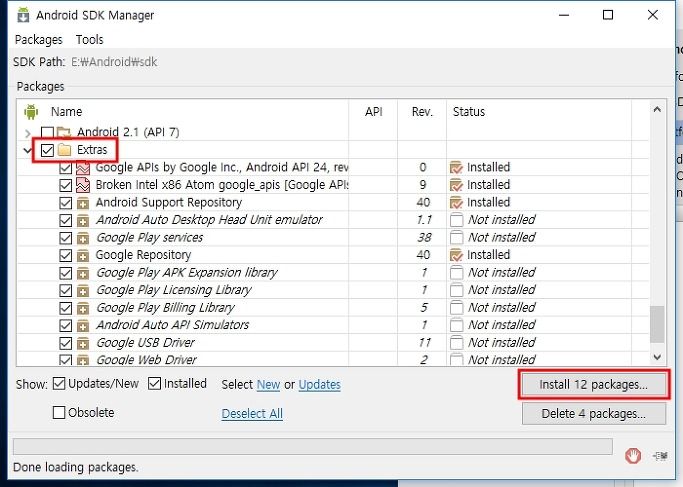This screenshot has width=683, height=487.
Task: Click the Android SDK Manager title bar icon
Action: pos(23,15)
